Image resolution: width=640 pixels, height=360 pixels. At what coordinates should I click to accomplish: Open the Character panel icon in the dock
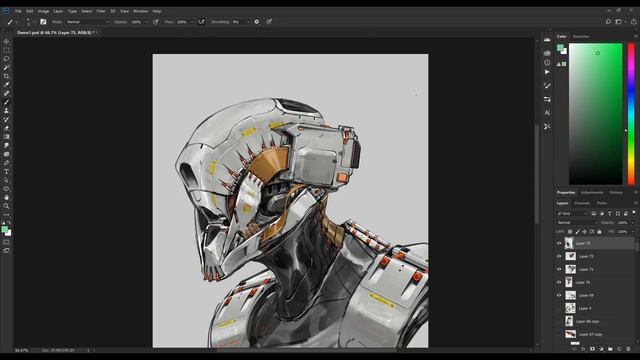tap(547, 113)
